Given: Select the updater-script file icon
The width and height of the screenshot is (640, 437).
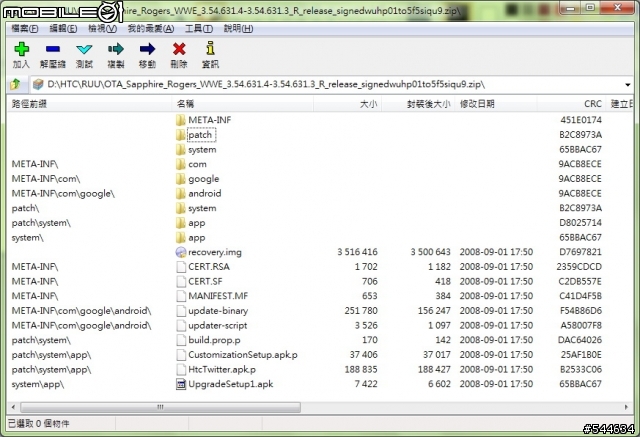Looking at the screenshot, I should [x=181, y=326].
